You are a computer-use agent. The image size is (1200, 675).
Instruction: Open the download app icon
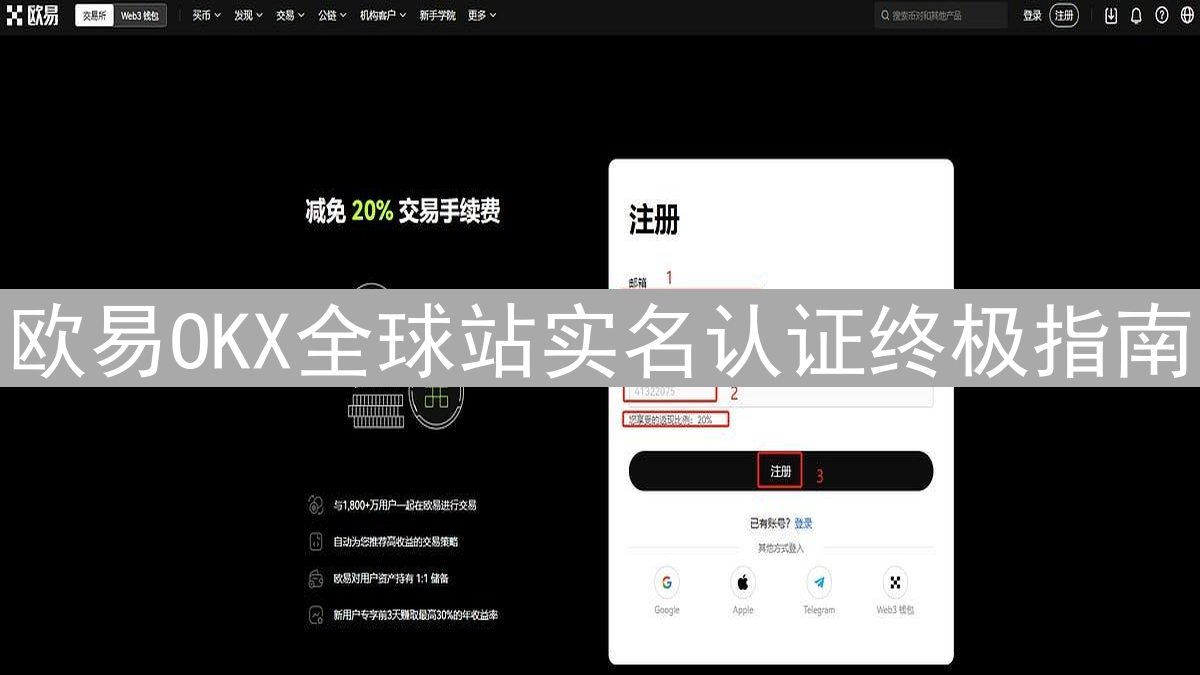pyautogui.click(x=1111, y=15)
